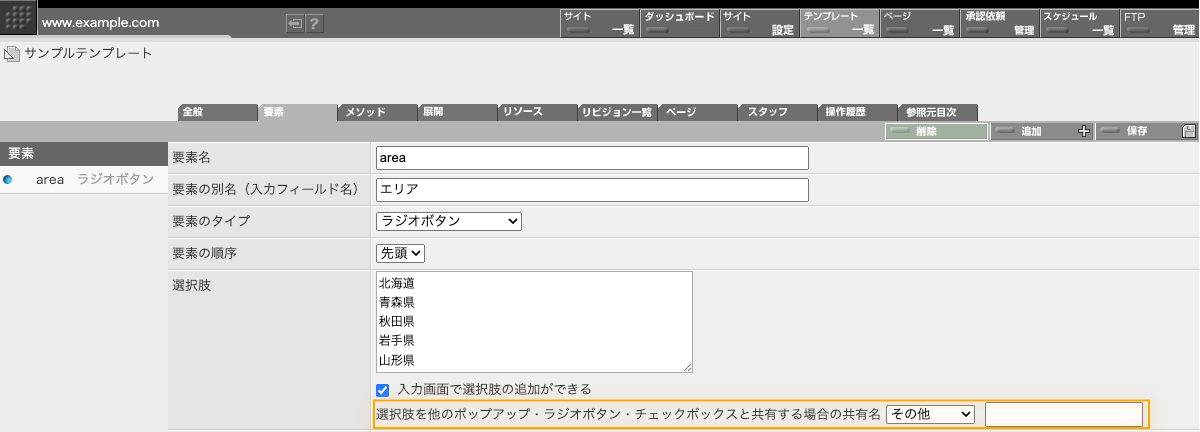Switch to the スタッフ tab

coord(777,112)
